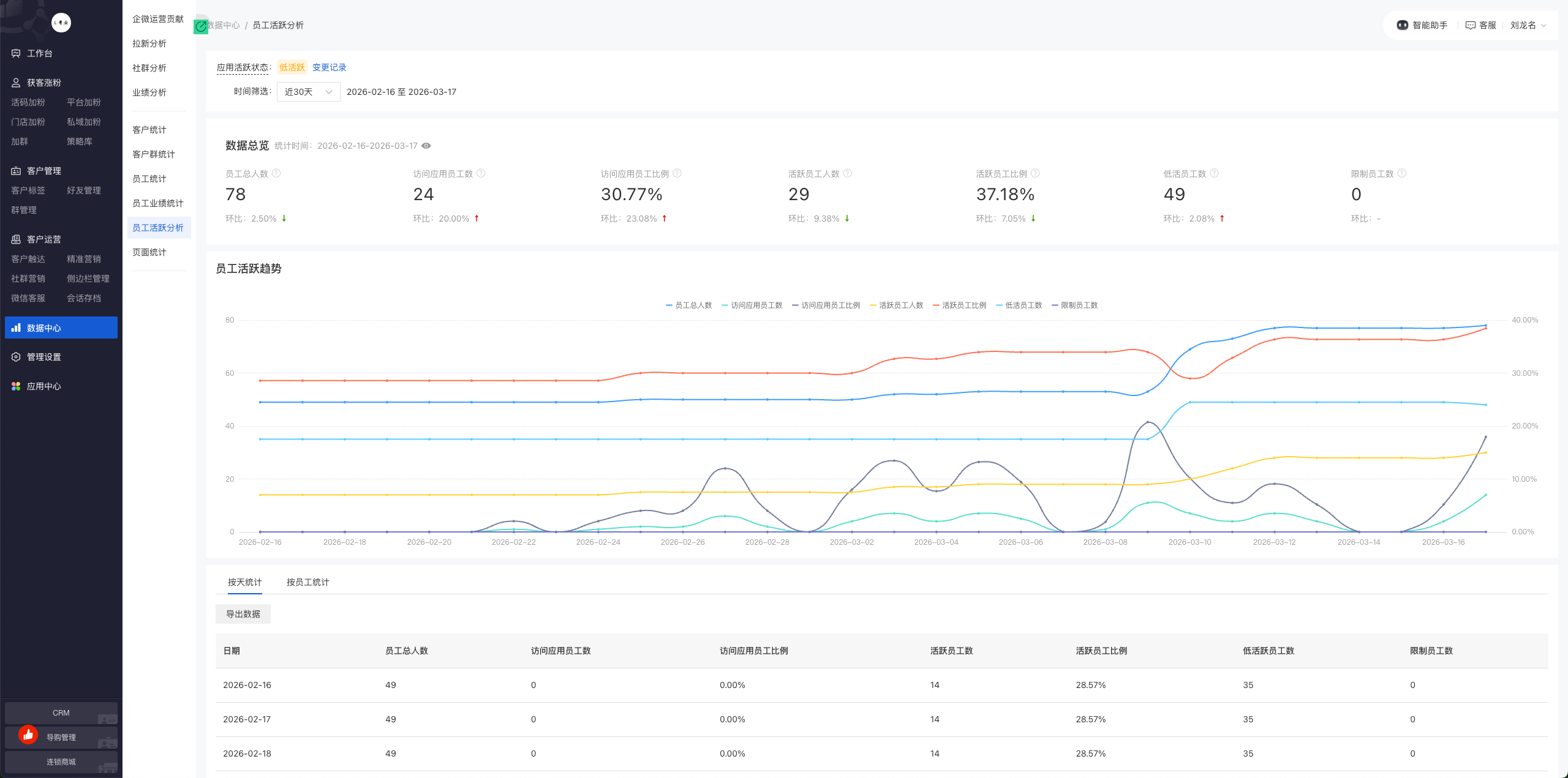Select 员工业绩统计 in submenu
Viewport: 1568px width, 778px height.
pos(158,203)
